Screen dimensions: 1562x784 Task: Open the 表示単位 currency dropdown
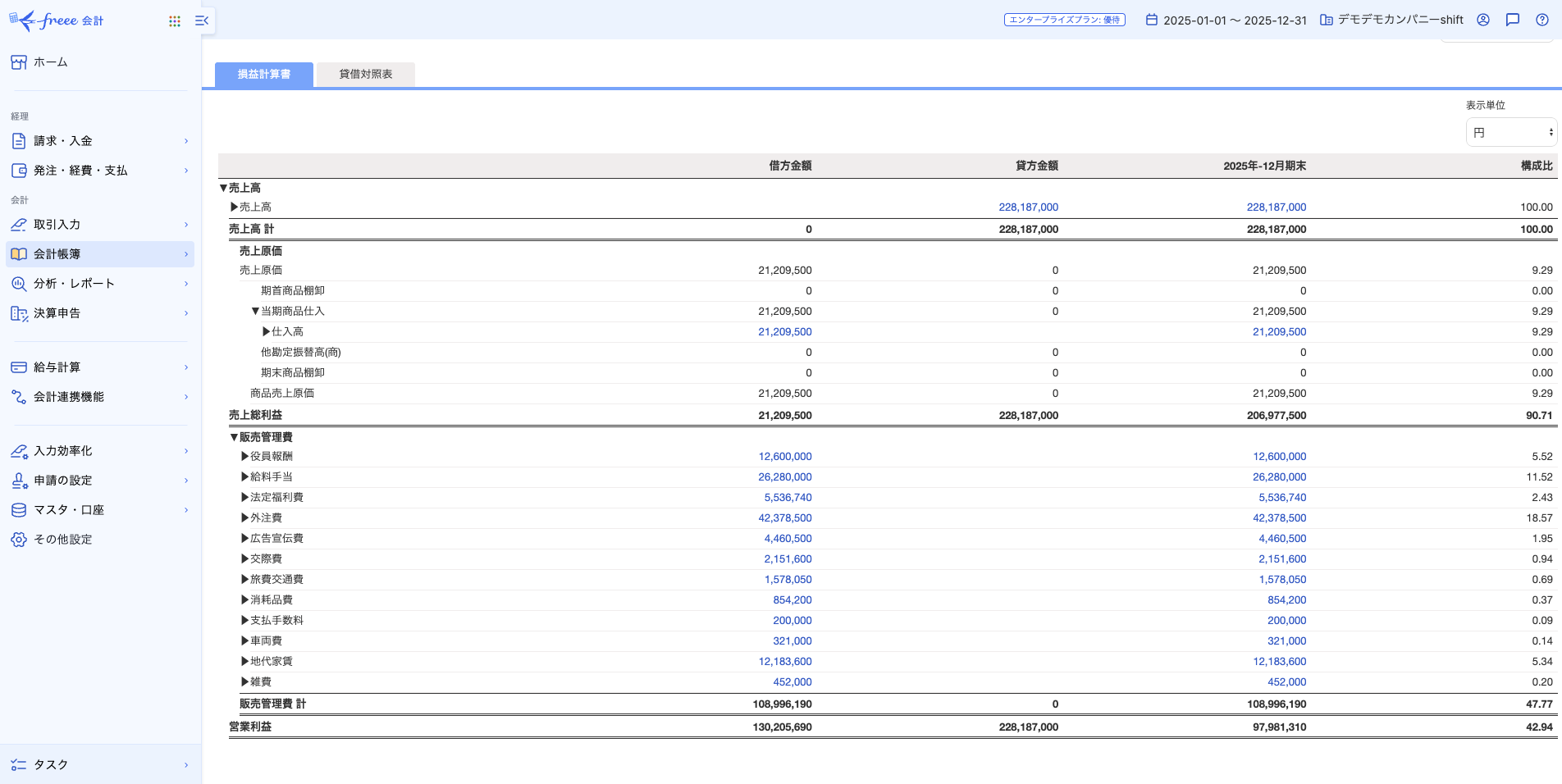coord(1510,131)
